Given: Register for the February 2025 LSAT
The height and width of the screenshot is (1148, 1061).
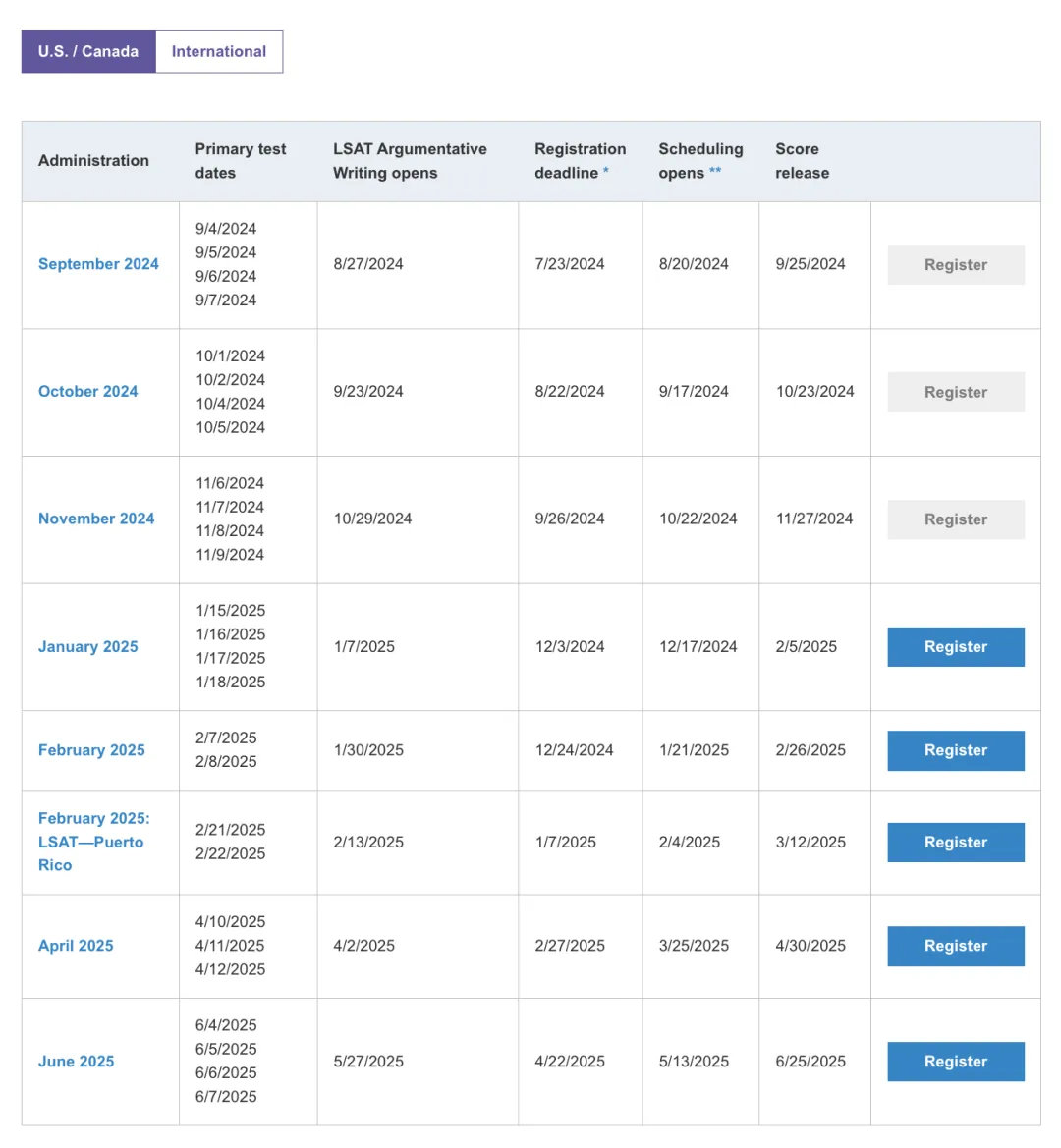Looking at the screenshot, I should 956,750.
